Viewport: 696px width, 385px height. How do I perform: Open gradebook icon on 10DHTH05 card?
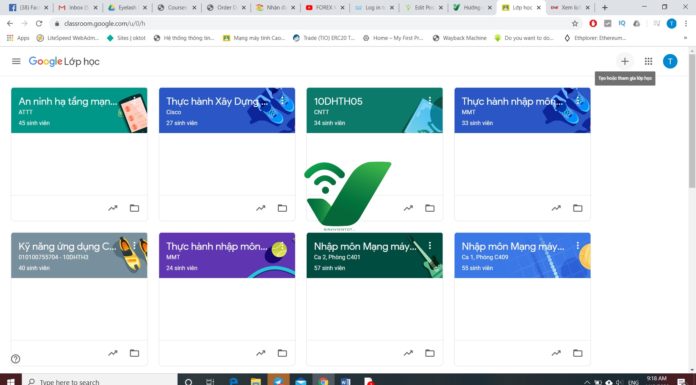[408, 208]
